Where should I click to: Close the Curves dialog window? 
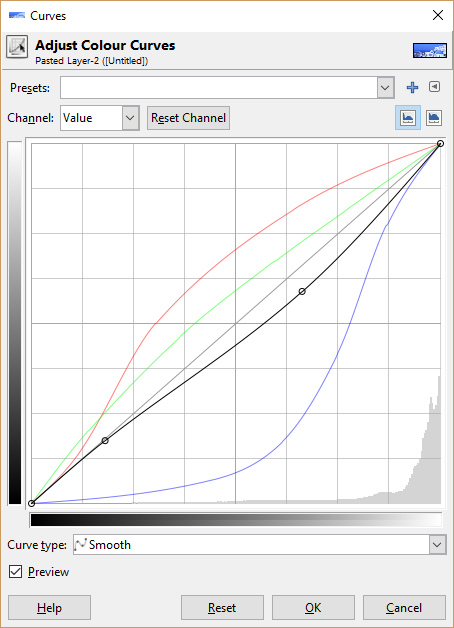438,15
